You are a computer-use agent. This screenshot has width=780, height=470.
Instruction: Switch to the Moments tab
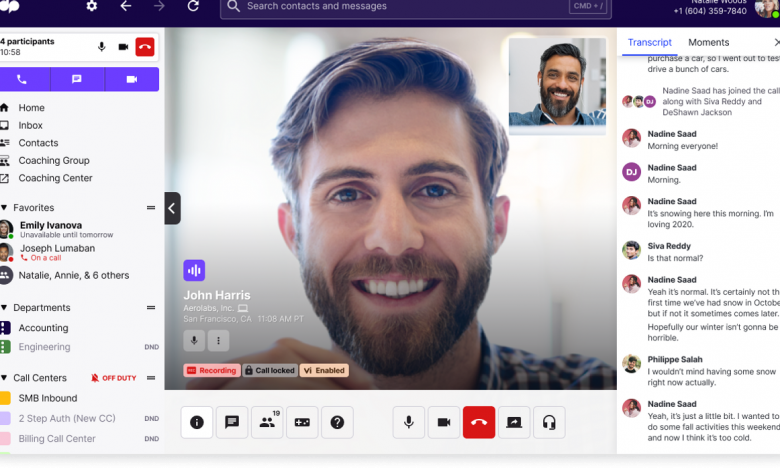(708, 42)
